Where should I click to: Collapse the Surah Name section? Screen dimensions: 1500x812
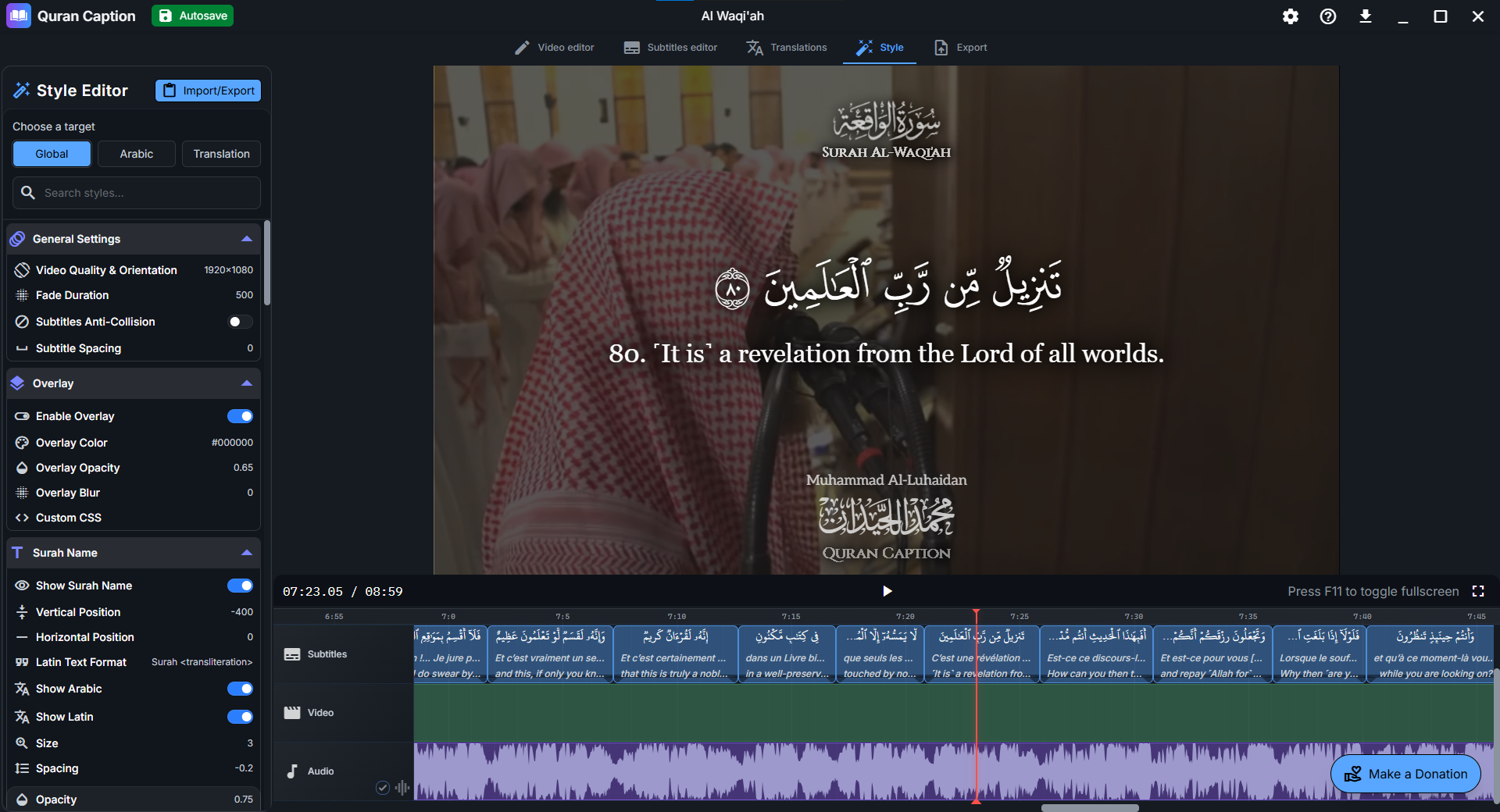tap(247, 553)
